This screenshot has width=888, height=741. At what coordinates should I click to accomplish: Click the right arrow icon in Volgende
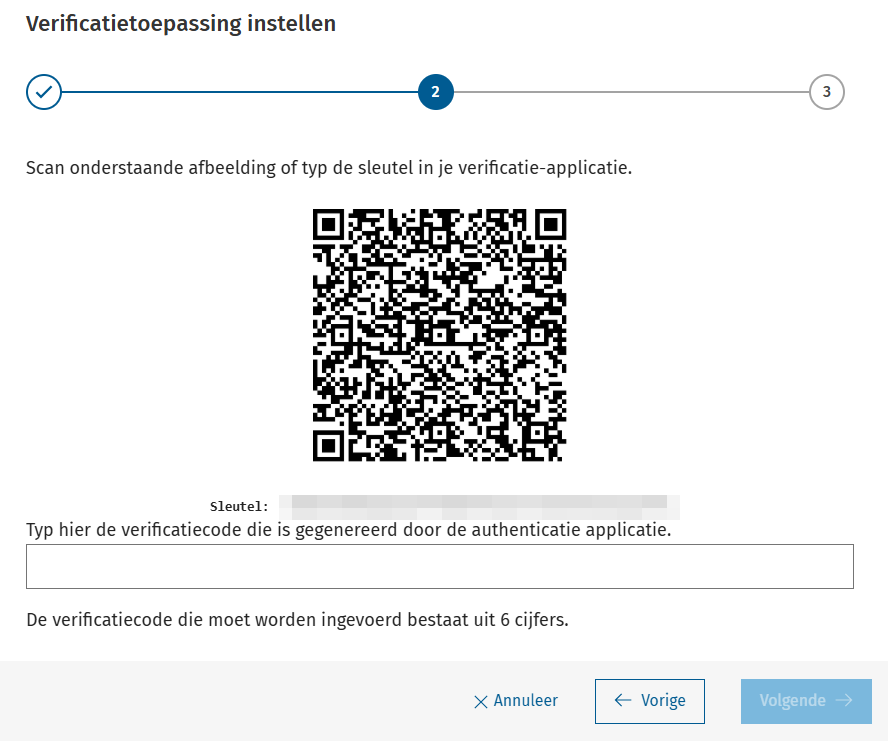click(x=844, y=701)
